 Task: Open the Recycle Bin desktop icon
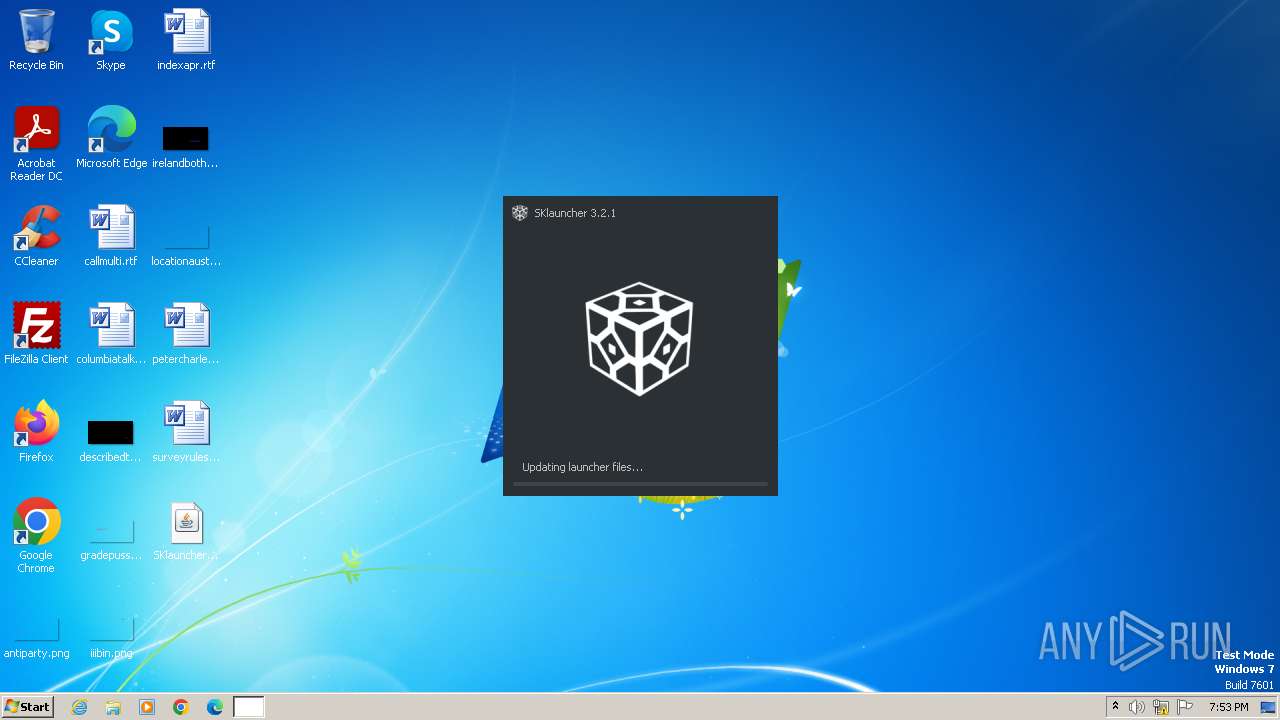(36, 40)
